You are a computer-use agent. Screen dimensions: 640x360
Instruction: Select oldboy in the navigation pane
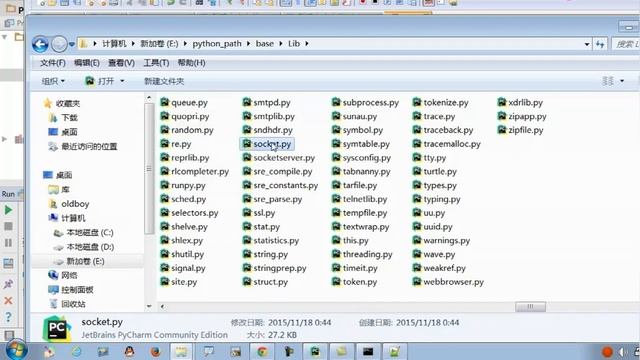click(69, 204)
